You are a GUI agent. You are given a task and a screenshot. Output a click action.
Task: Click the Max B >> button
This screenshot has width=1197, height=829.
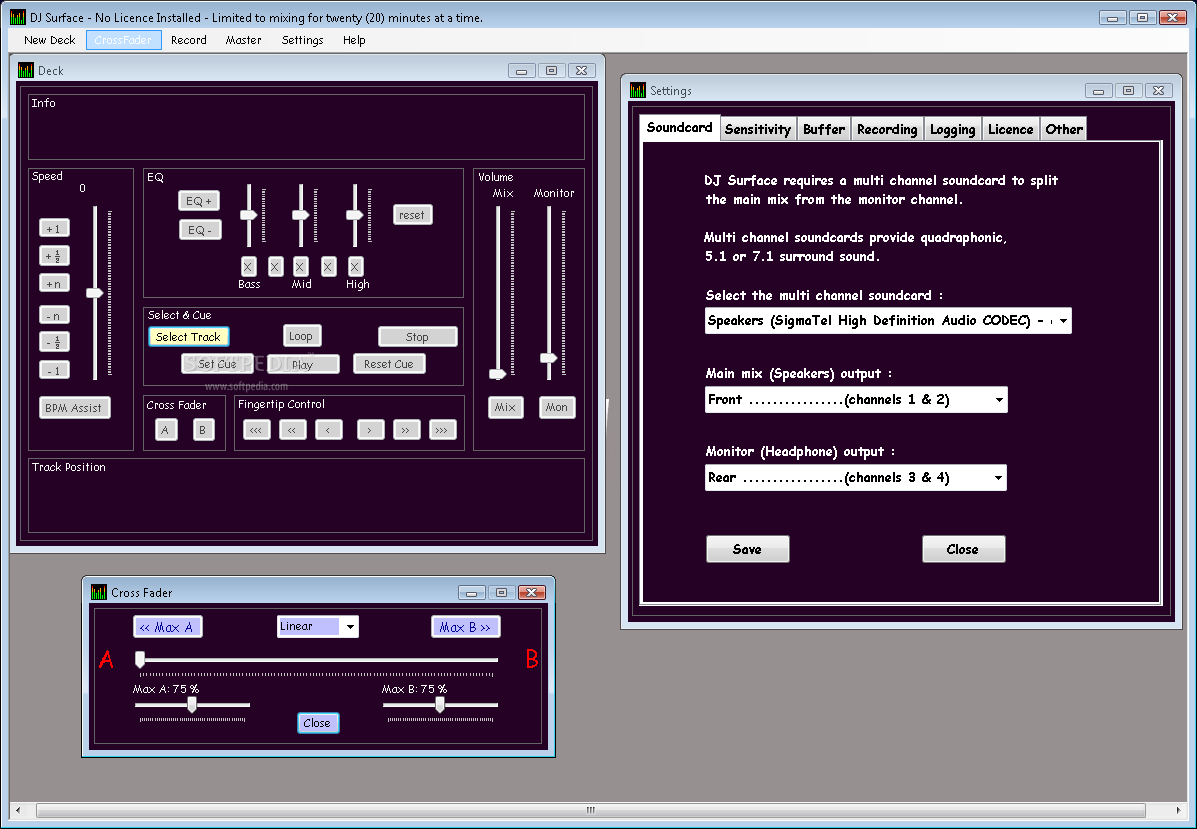pos(466,627)
